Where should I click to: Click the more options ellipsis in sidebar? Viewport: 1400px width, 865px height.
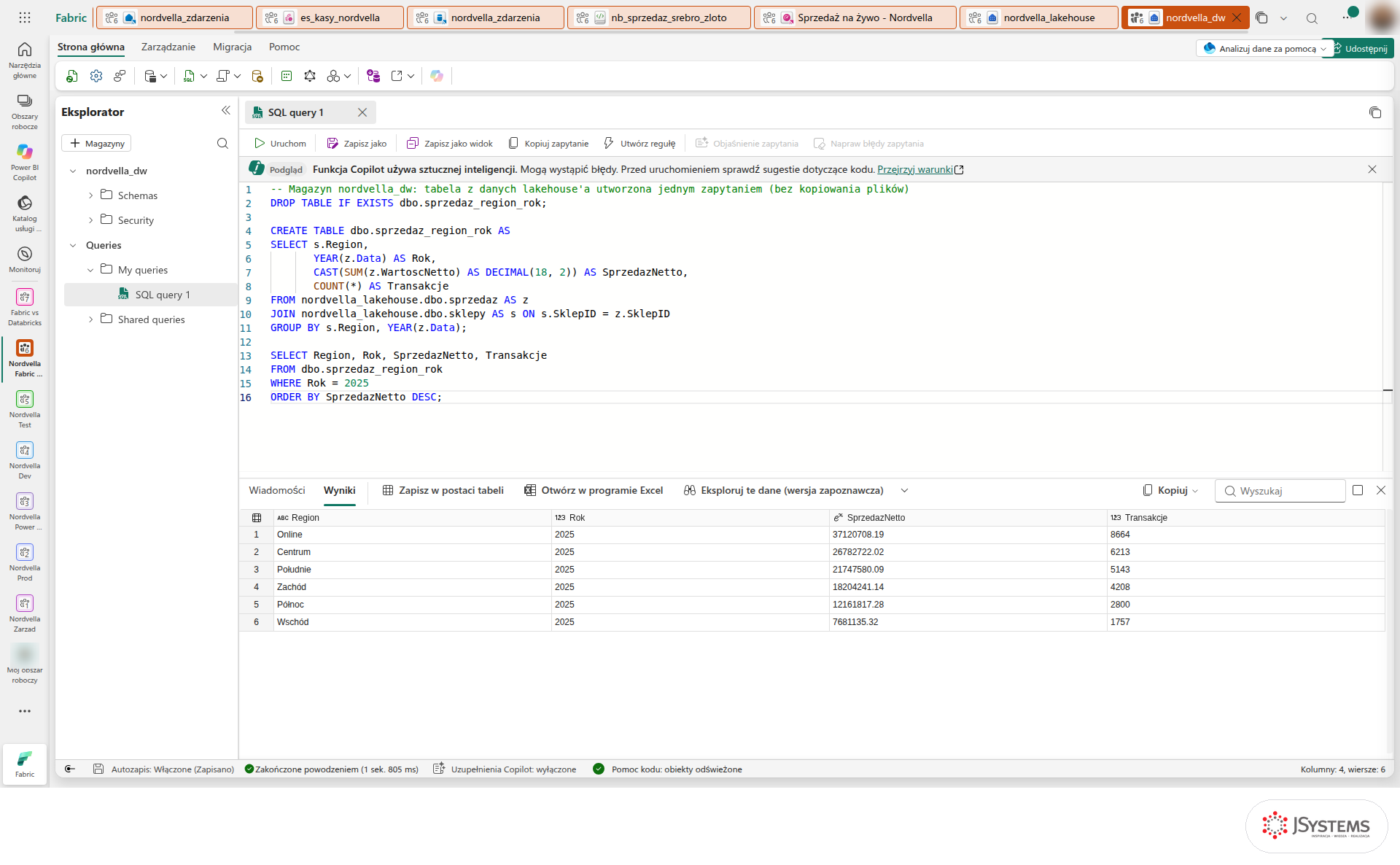(24, 711)
